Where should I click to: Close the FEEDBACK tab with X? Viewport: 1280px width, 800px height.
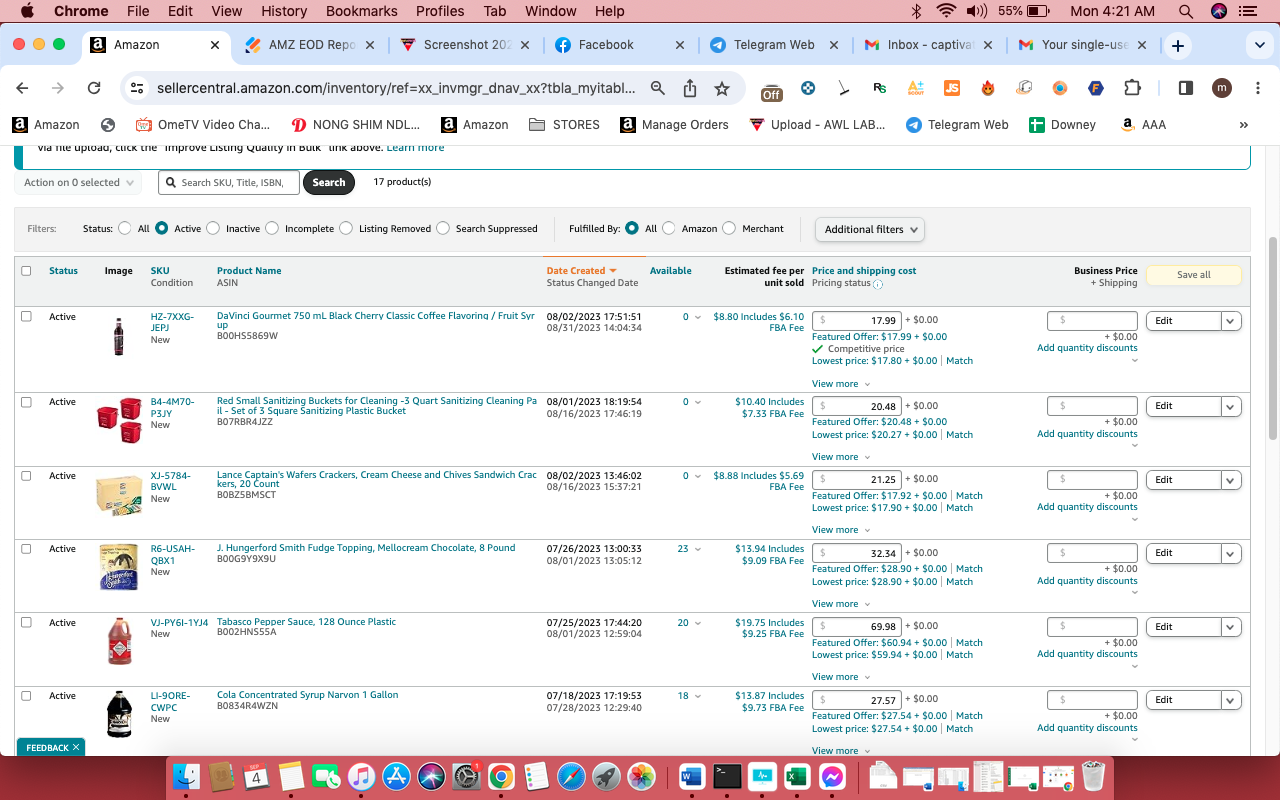[x=76, y=747]
